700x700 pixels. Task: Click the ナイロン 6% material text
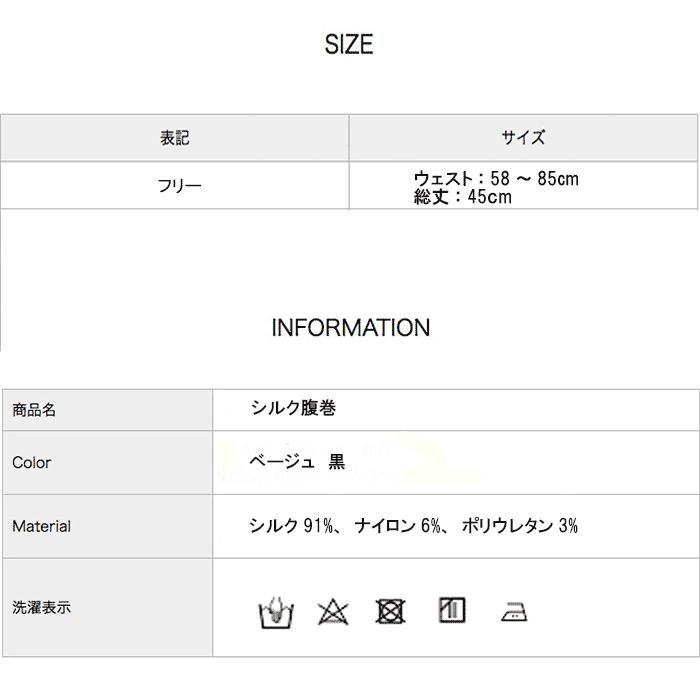tap(397, 525)
